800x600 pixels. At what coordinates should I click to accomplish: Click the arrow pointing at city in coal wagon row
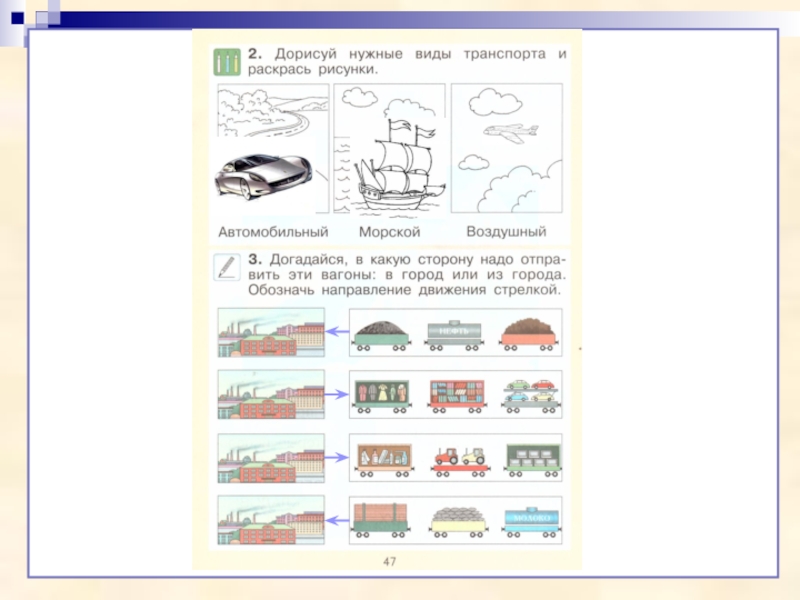tap(337, 332)
